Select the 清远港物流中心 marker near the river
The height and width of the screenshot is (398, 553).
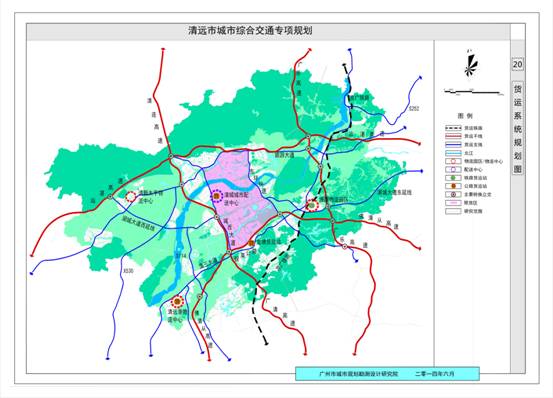pyautogui.click(x=177, y=302)
